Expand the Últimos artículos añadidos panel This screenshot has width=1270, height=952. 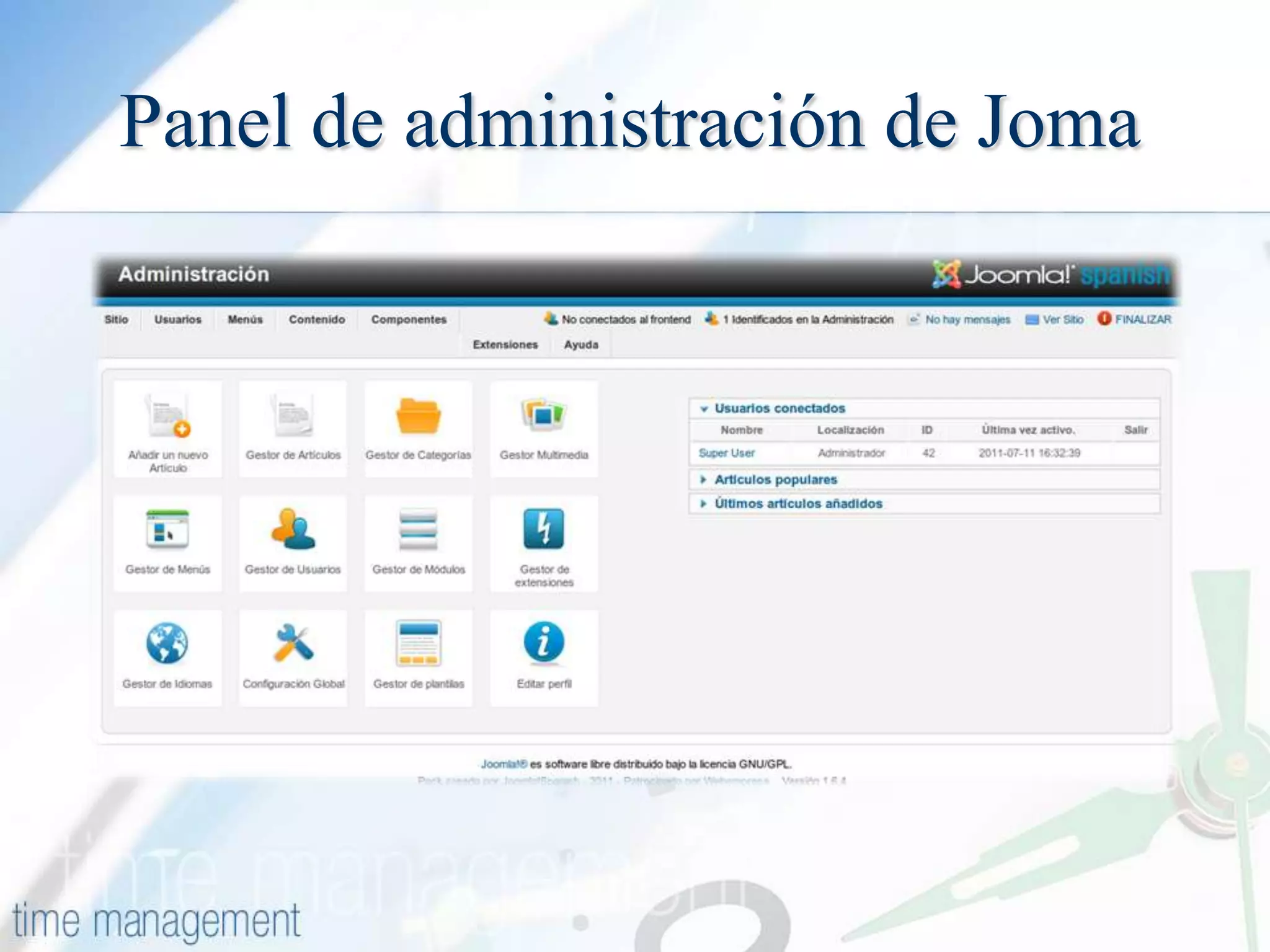click(924, 503)
